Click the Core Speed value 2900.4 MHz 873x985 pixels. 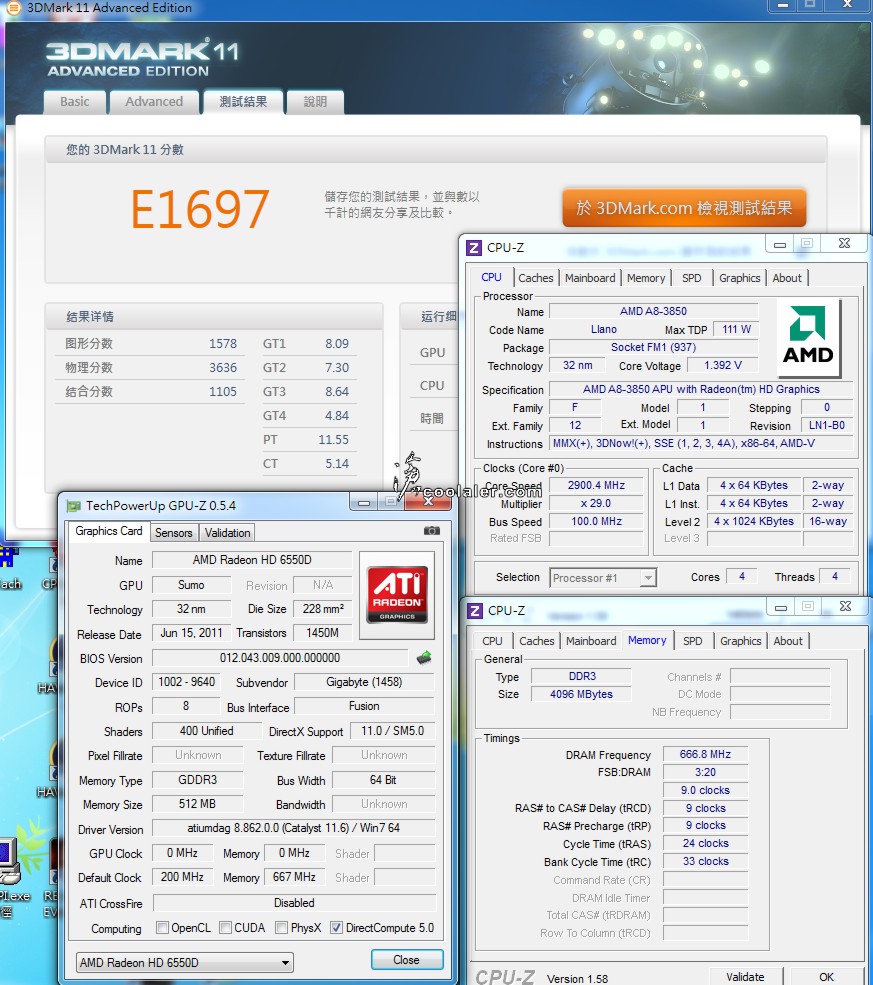click(596, 486)
